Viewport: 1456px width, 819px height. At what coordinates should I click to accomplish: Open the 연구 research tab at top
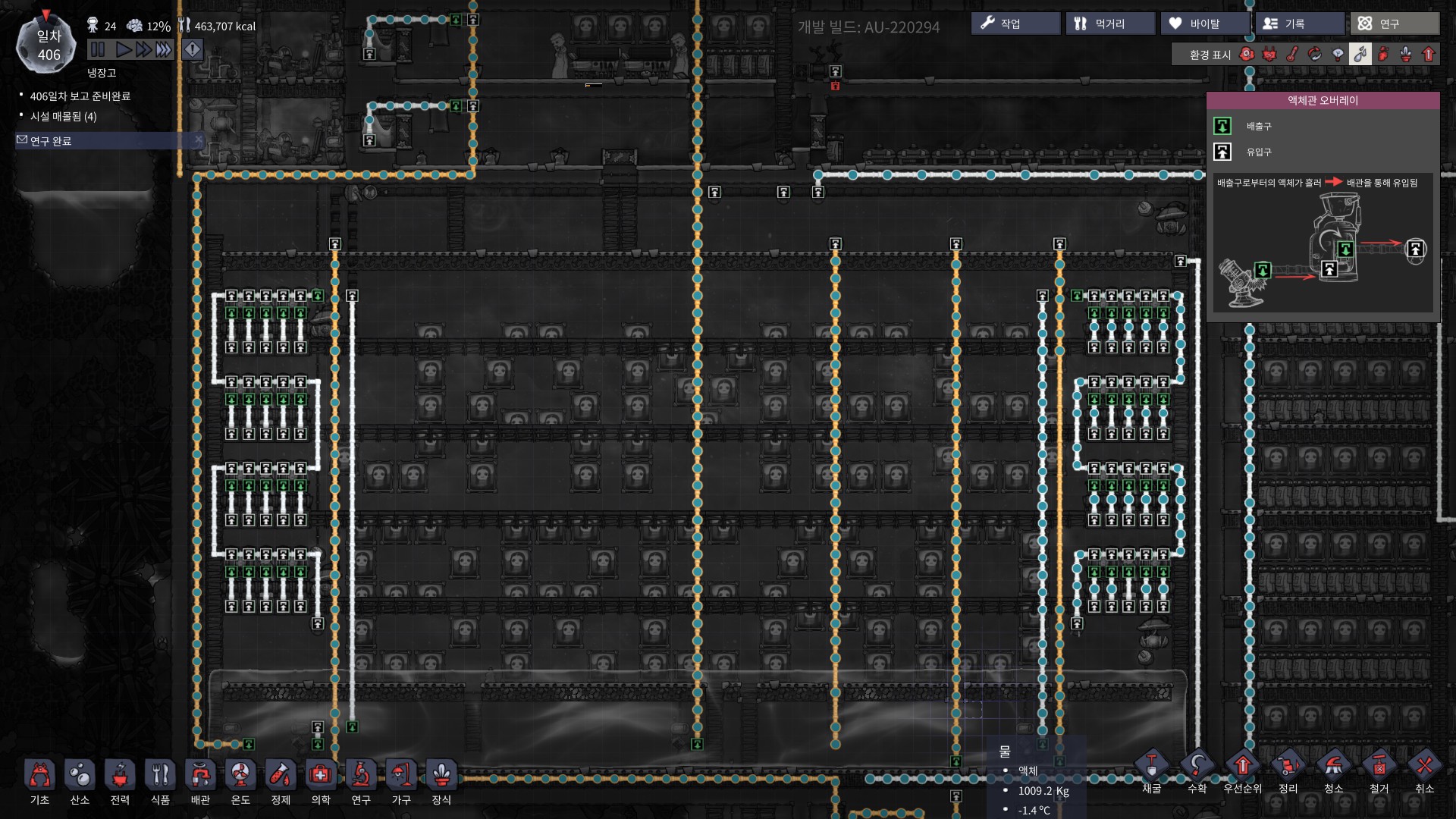click(x=1394, y=24)
